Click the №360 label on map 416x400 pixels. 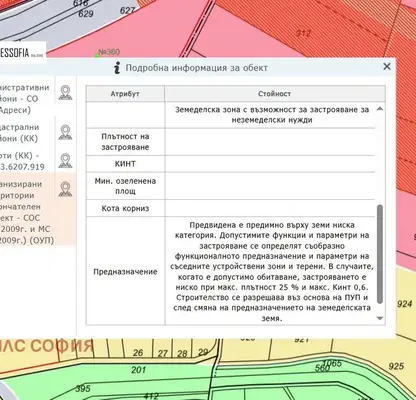click(x=109, y=52)
